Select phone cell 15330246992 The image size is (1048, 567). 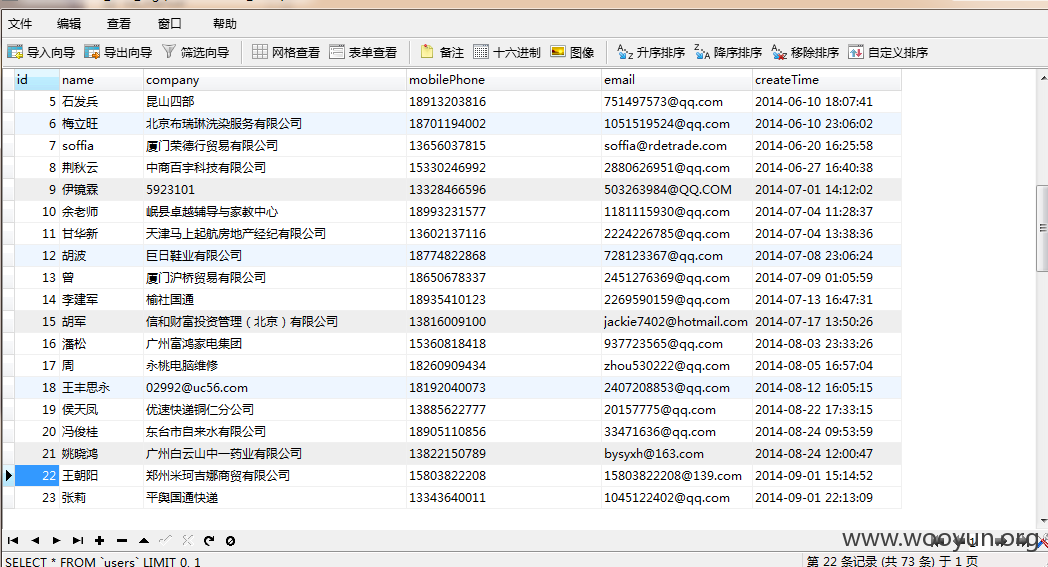coord(504,168)
